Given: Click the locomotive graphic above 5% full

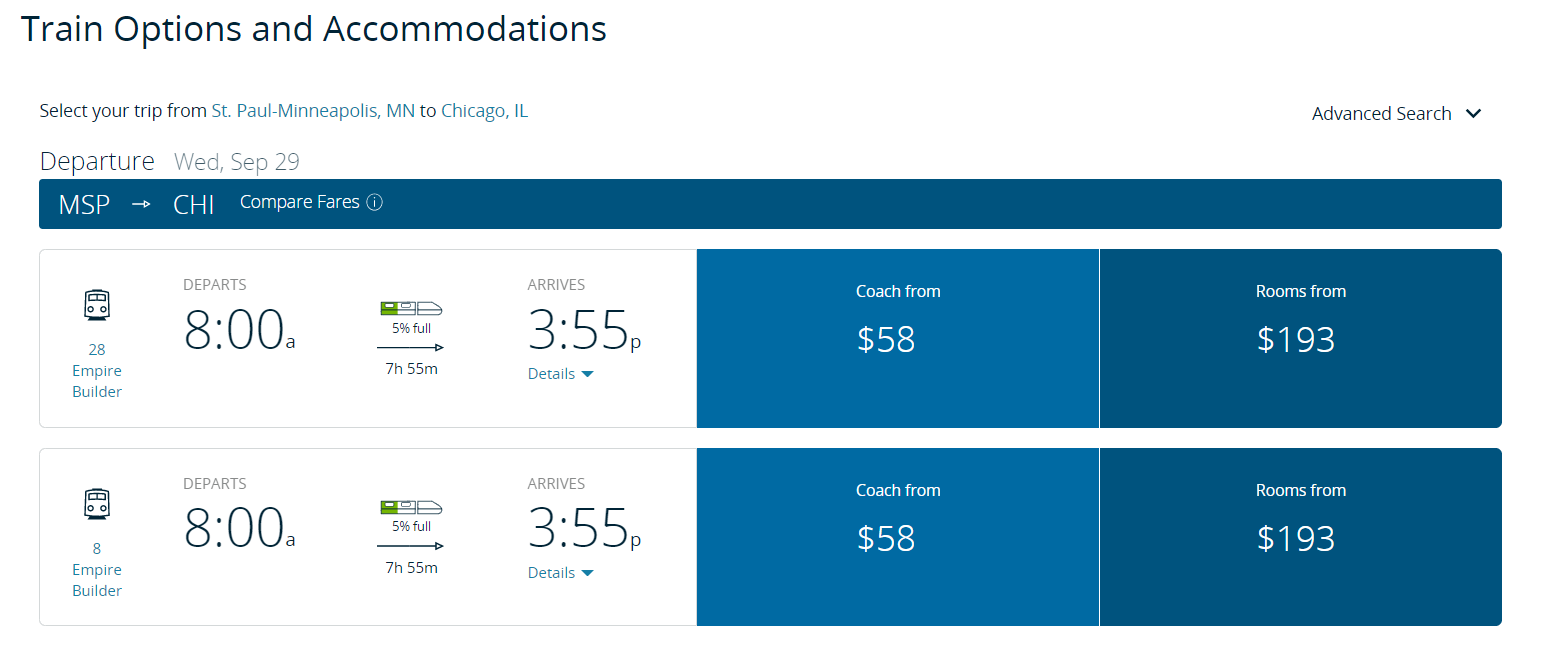Looking at the screenshot, I should pos(411,306).
